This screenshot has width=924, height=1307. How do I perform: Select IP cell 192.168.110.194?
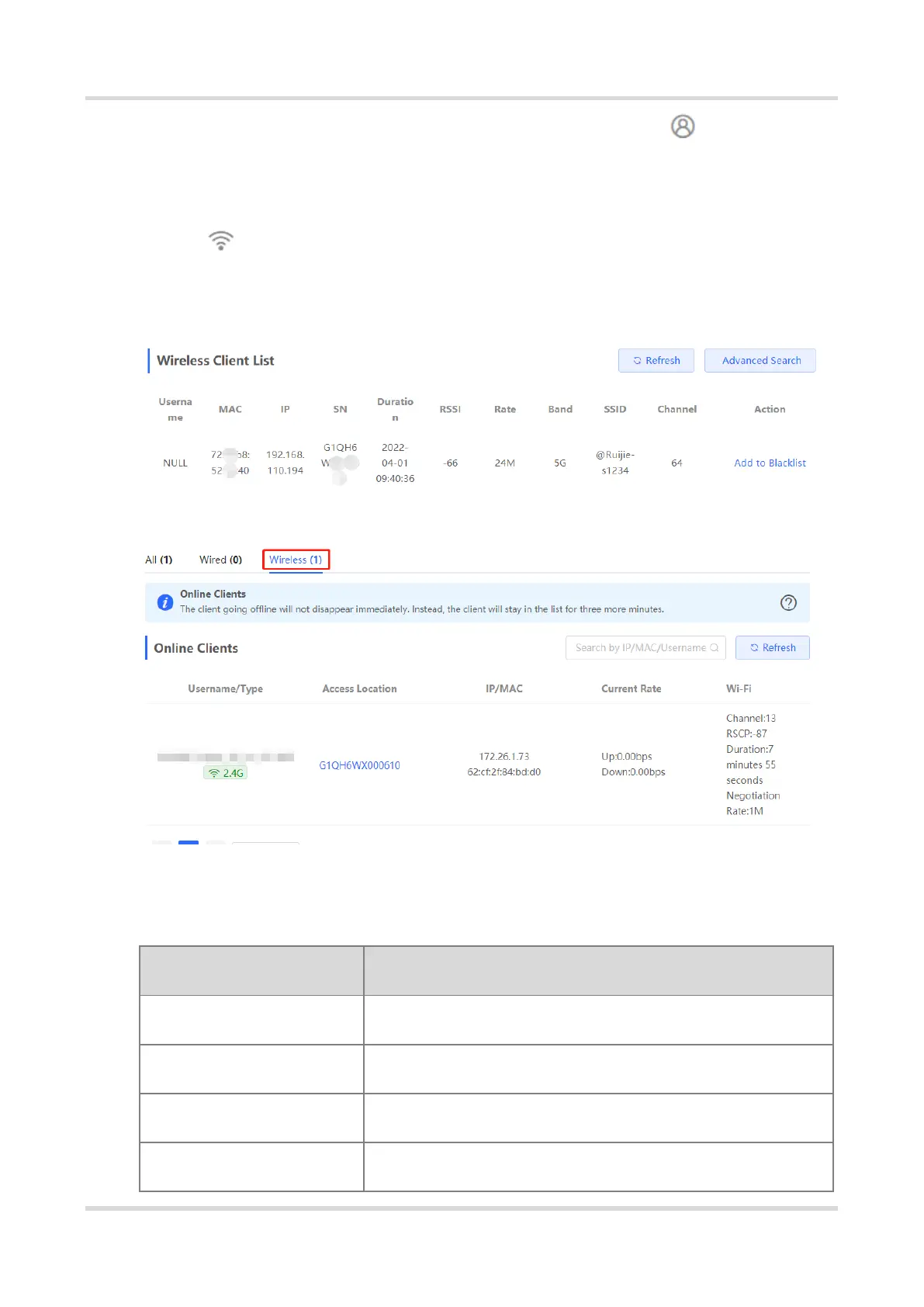[x=286, y=463]
